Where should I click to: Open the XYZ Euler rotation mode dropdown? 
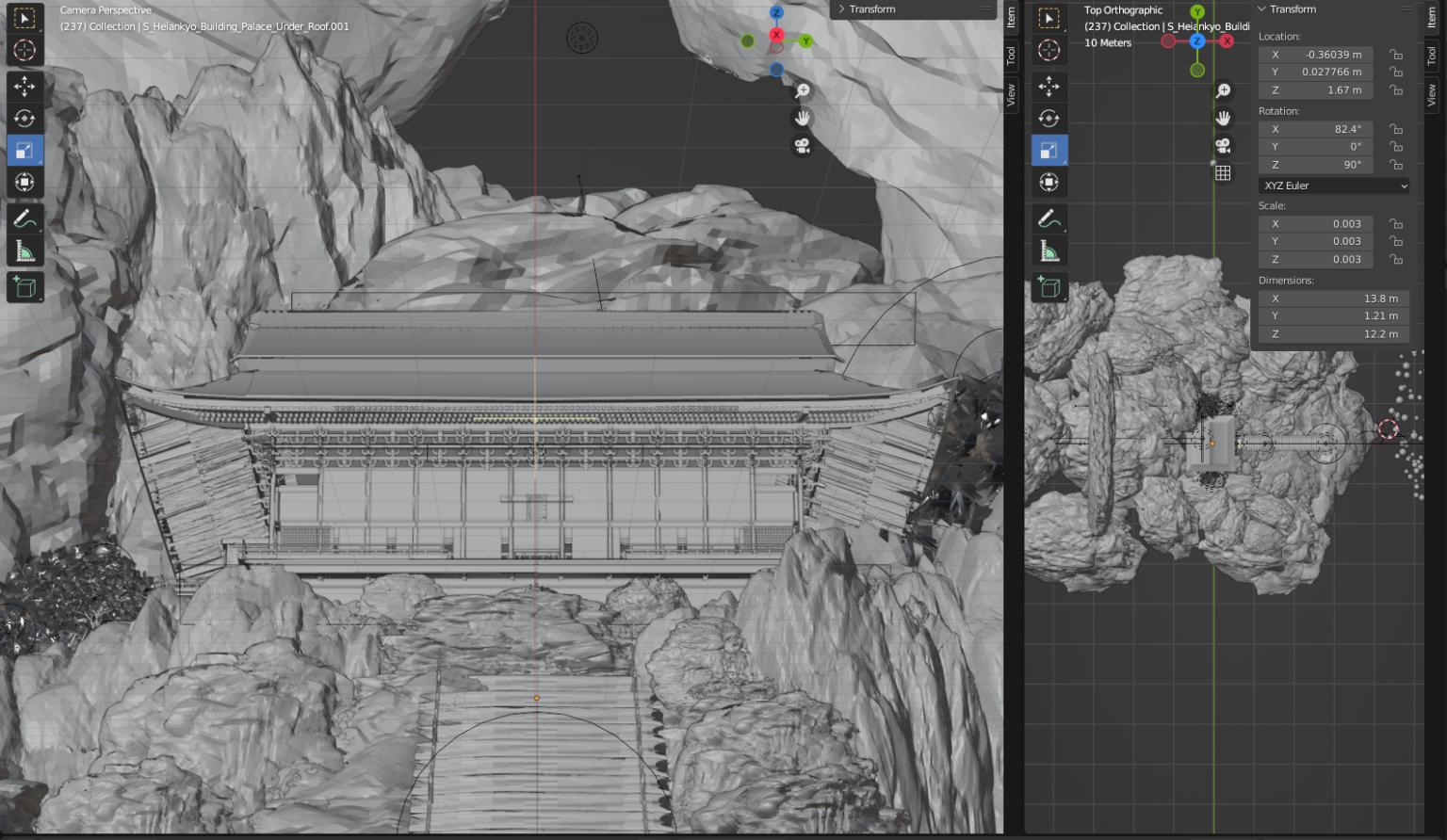pyautogui.click(x=1334, y=186)
